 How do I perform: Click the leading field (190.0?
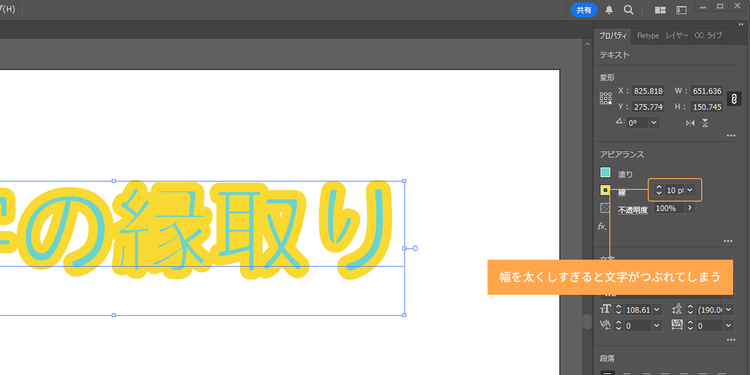pyautogui.click(x=709, y=310)
